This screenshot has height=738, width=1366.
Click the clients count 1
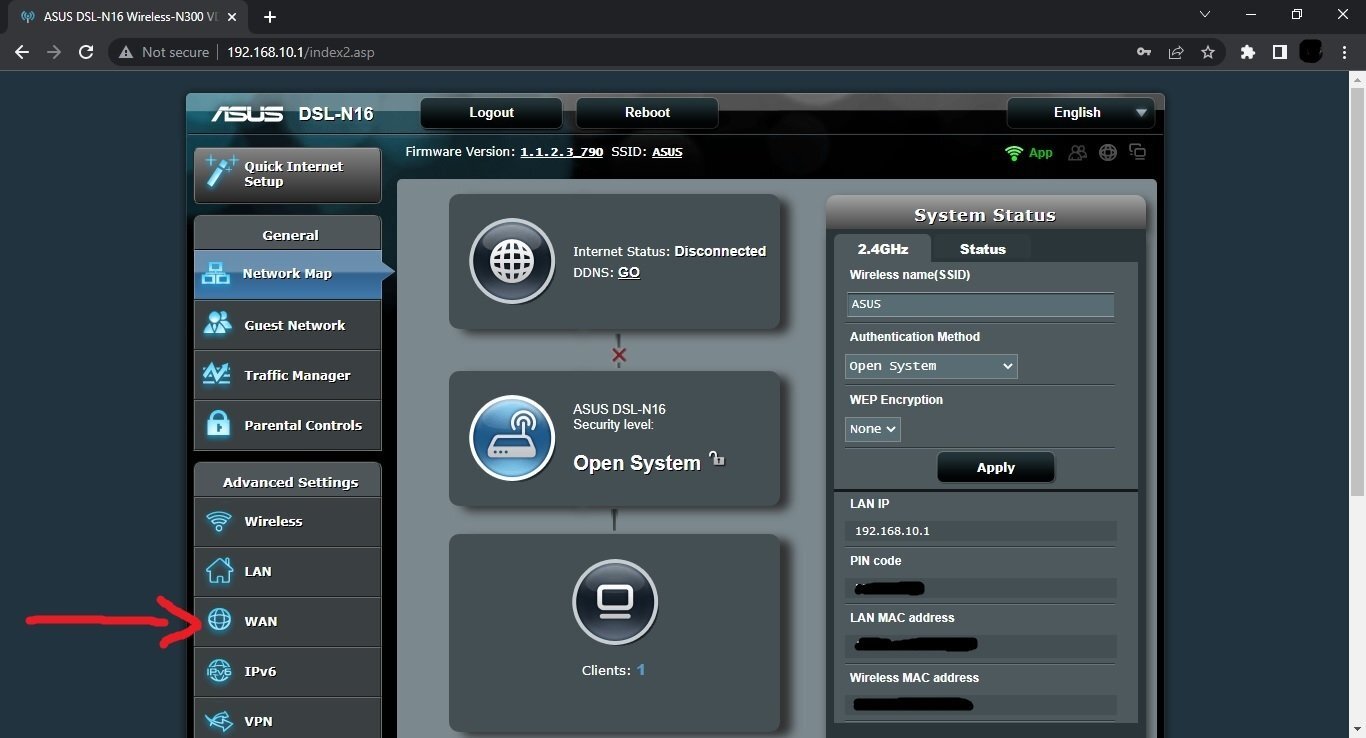tap(641, 670)
